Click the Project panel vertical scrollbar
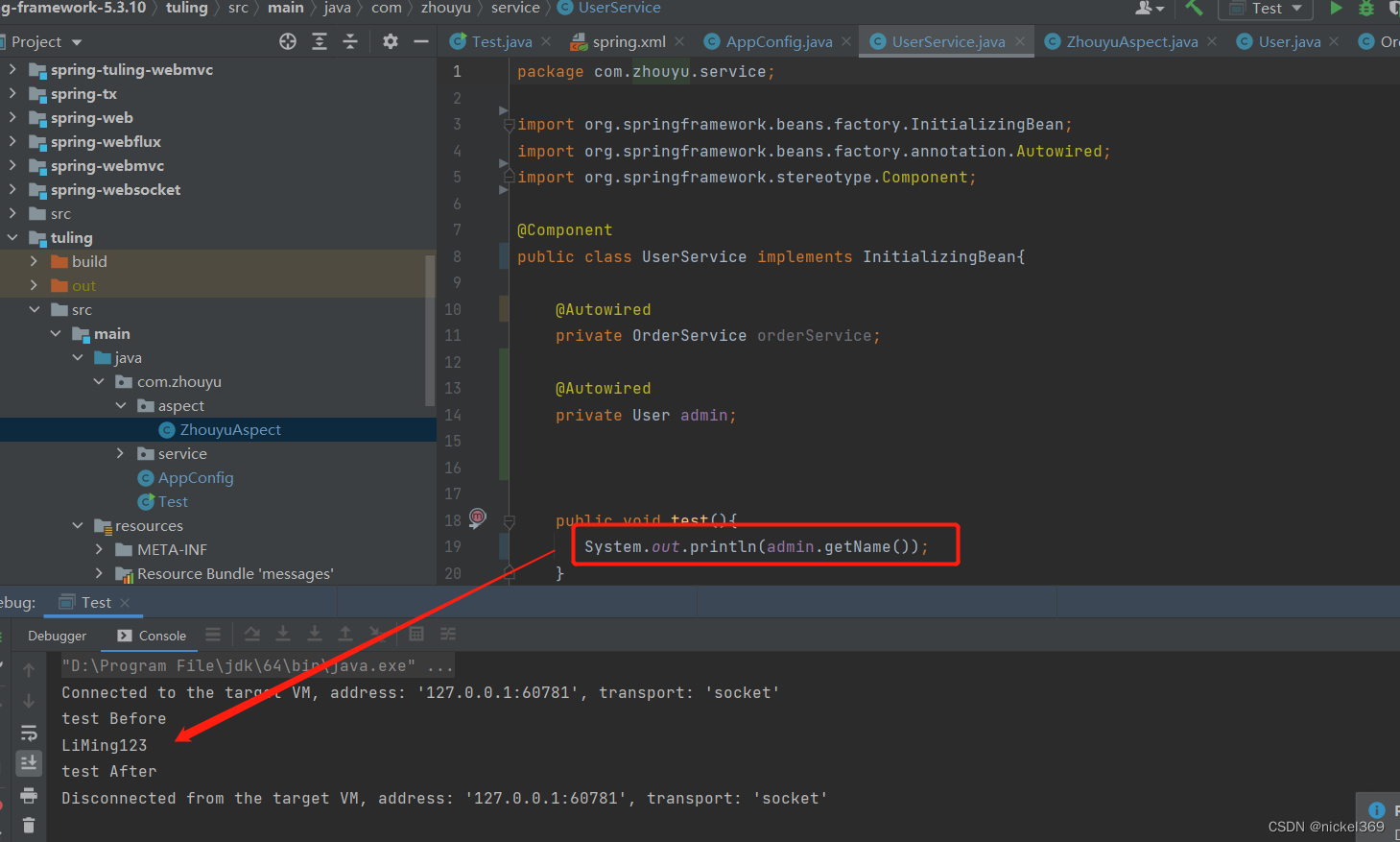Viewport: 1400px width, 842px height. coord(431,329)
